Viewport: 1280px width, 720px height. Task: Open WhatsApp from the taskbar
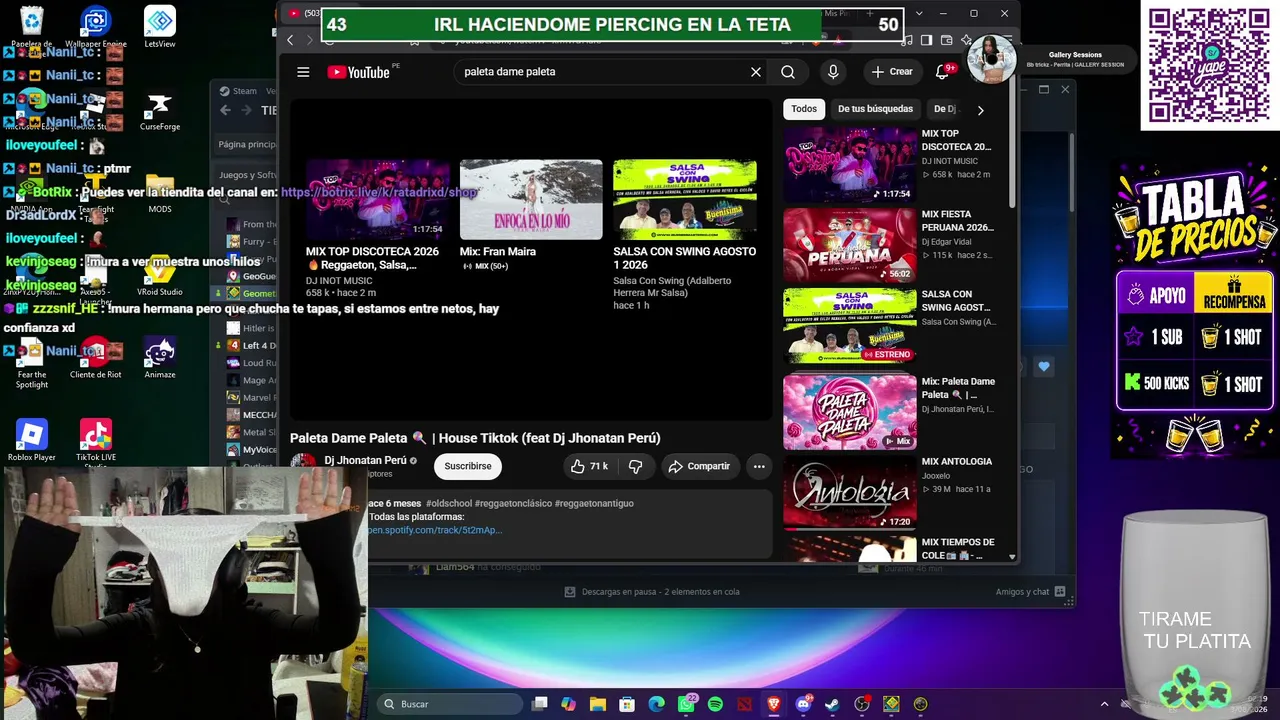686,704
